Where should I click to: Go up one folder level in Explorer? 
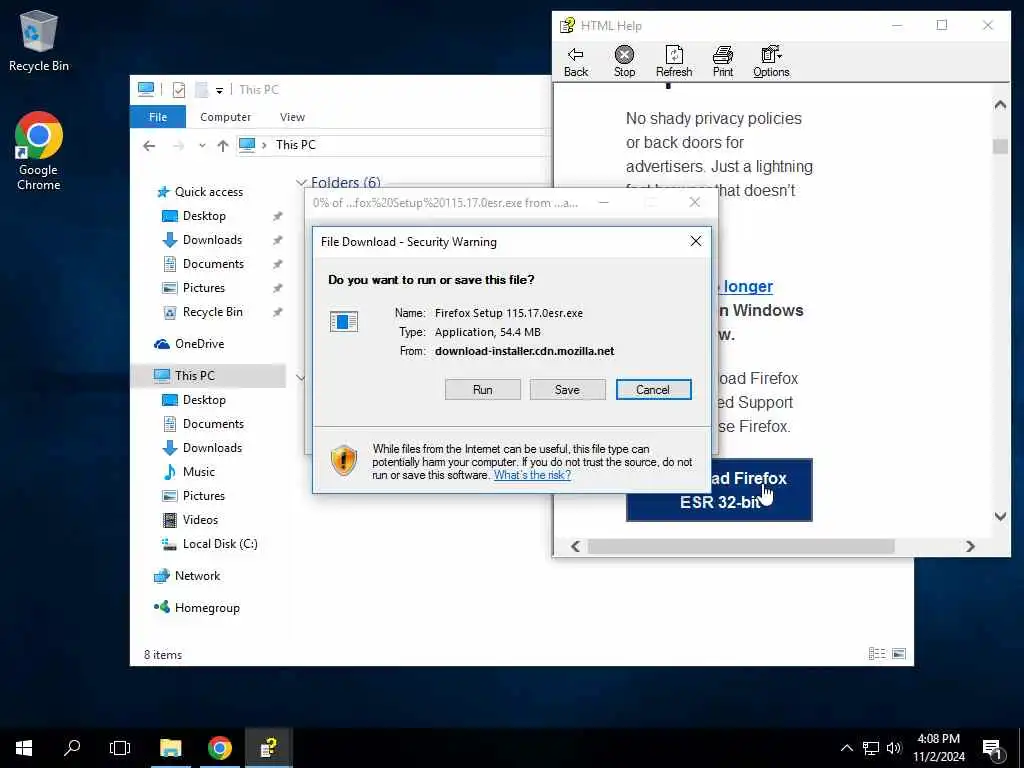(x=223, y=146)
